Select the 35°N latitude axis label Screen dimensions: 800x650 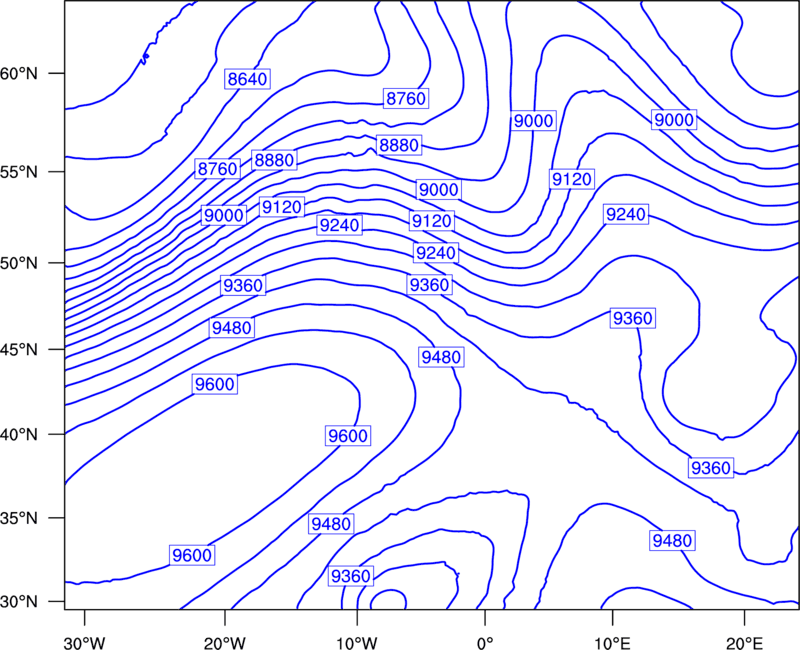pos(19,518)
